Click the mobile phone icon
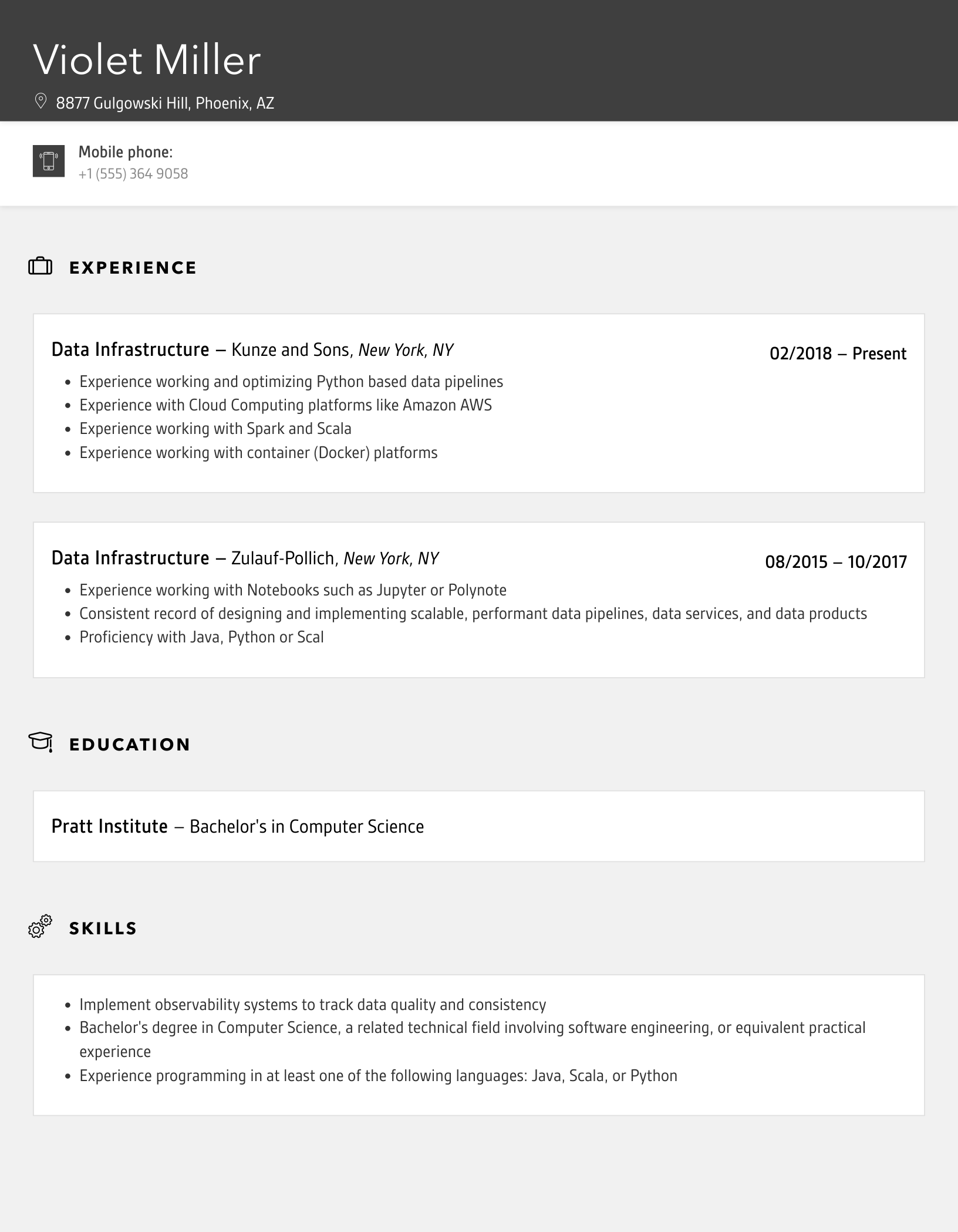The width and height of the screenshot is (958, 1232). pos(49,161)
